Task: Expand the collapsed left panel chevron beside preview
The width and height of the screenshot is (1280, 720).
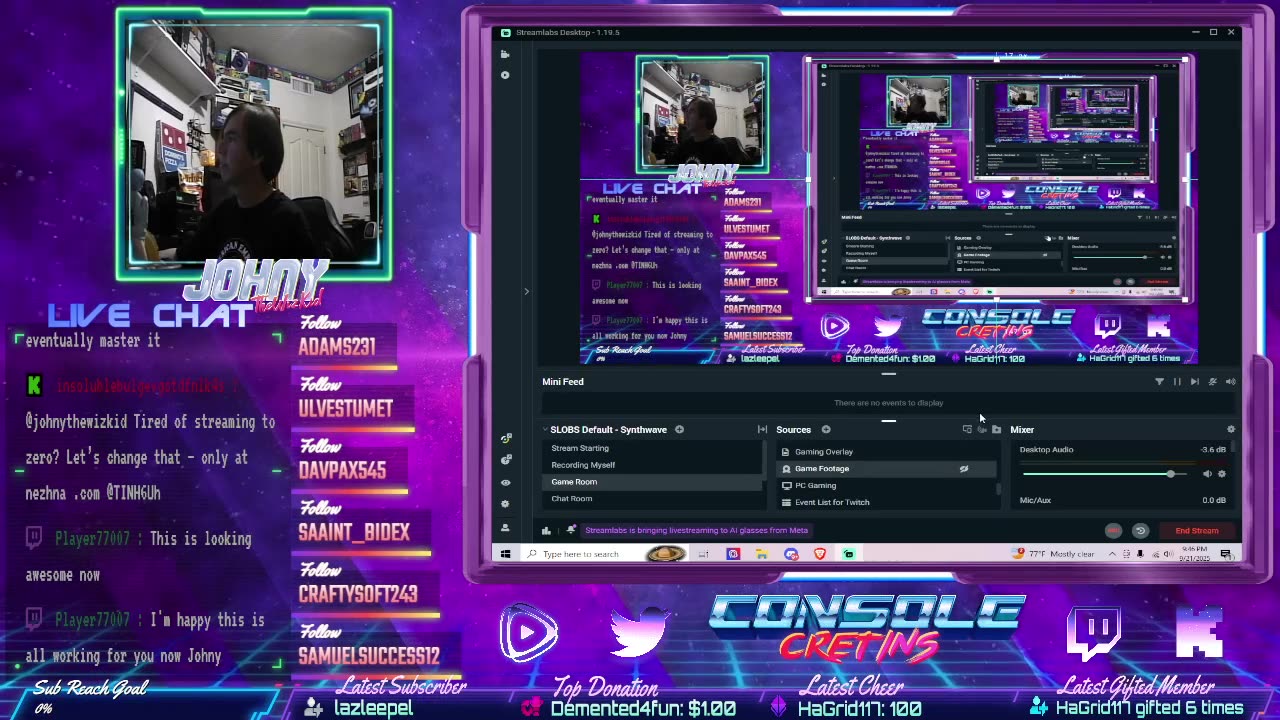Action: [x=527, y=292]
